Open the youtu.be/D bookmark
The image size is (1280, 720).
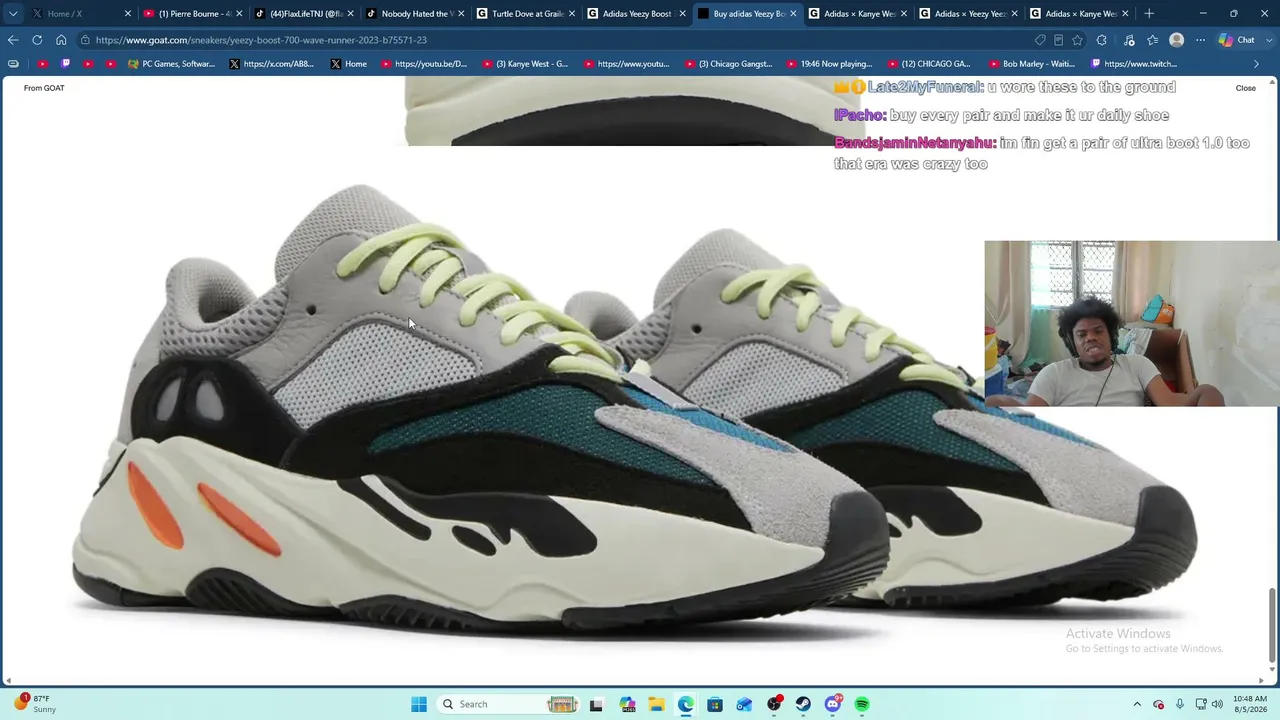(424, 64)
